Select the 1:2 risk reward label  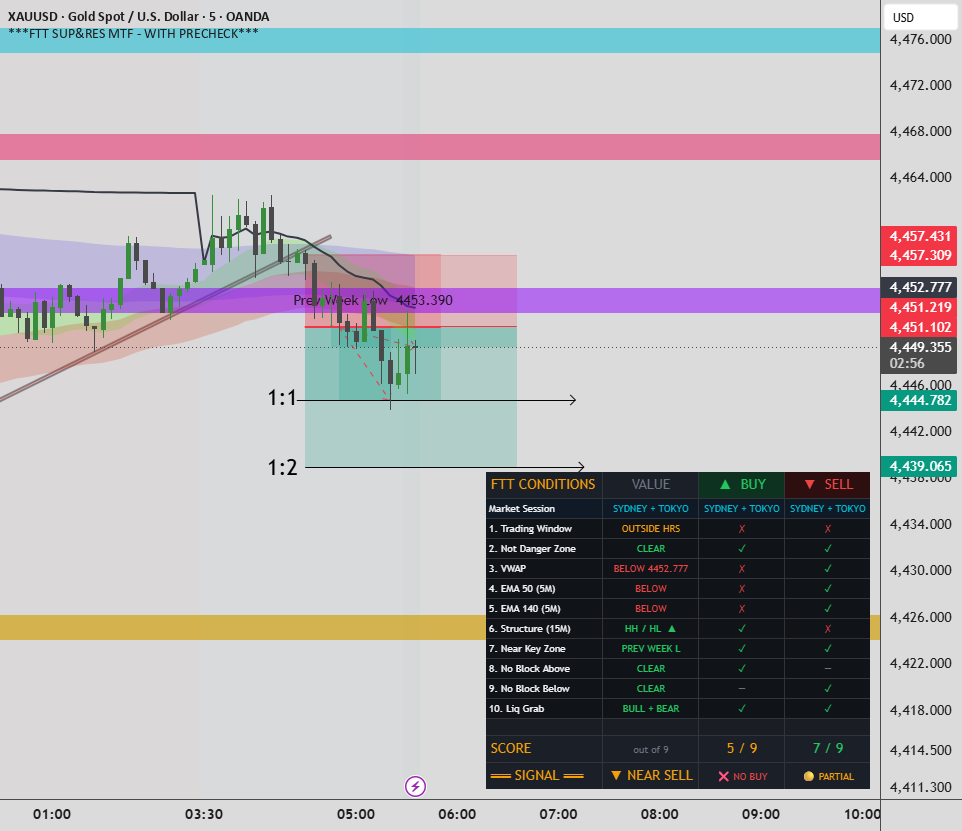[x=282, y=468]
